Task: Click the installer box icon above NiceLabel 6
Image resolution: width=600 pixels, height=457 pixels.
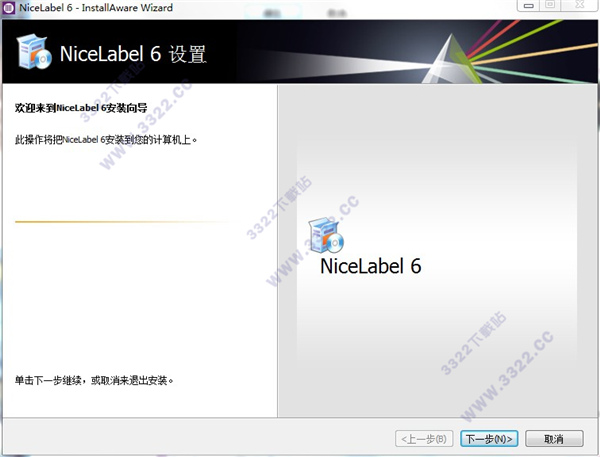Action: point(326,235)
